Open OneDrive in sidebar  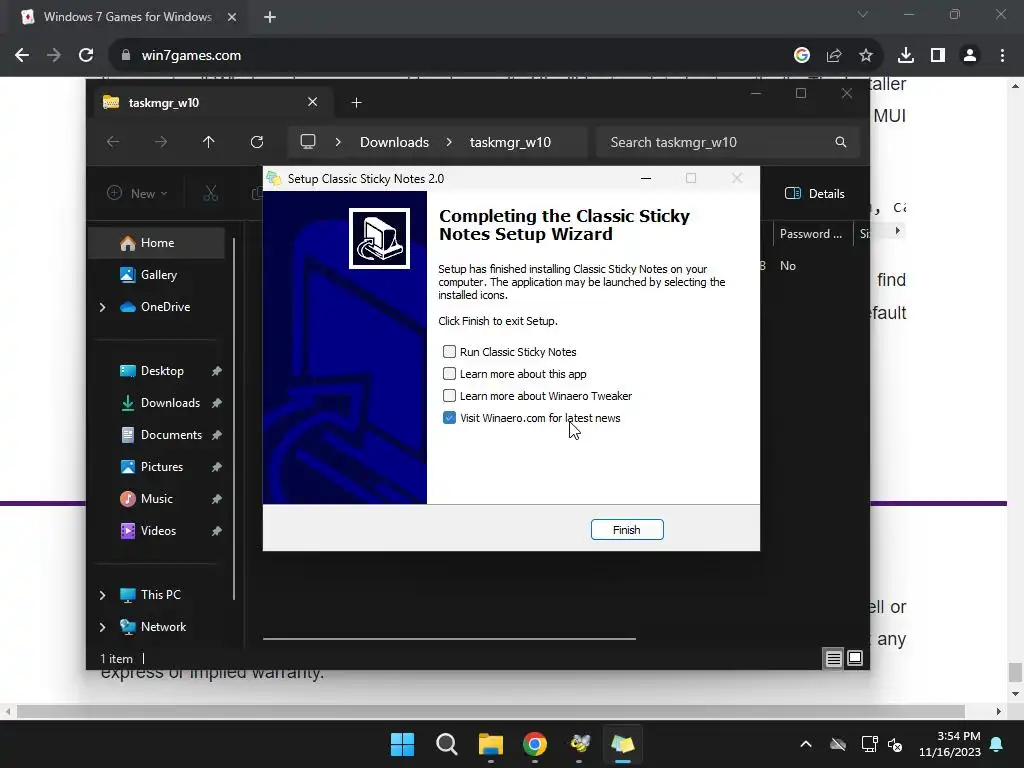click(165, 307)
